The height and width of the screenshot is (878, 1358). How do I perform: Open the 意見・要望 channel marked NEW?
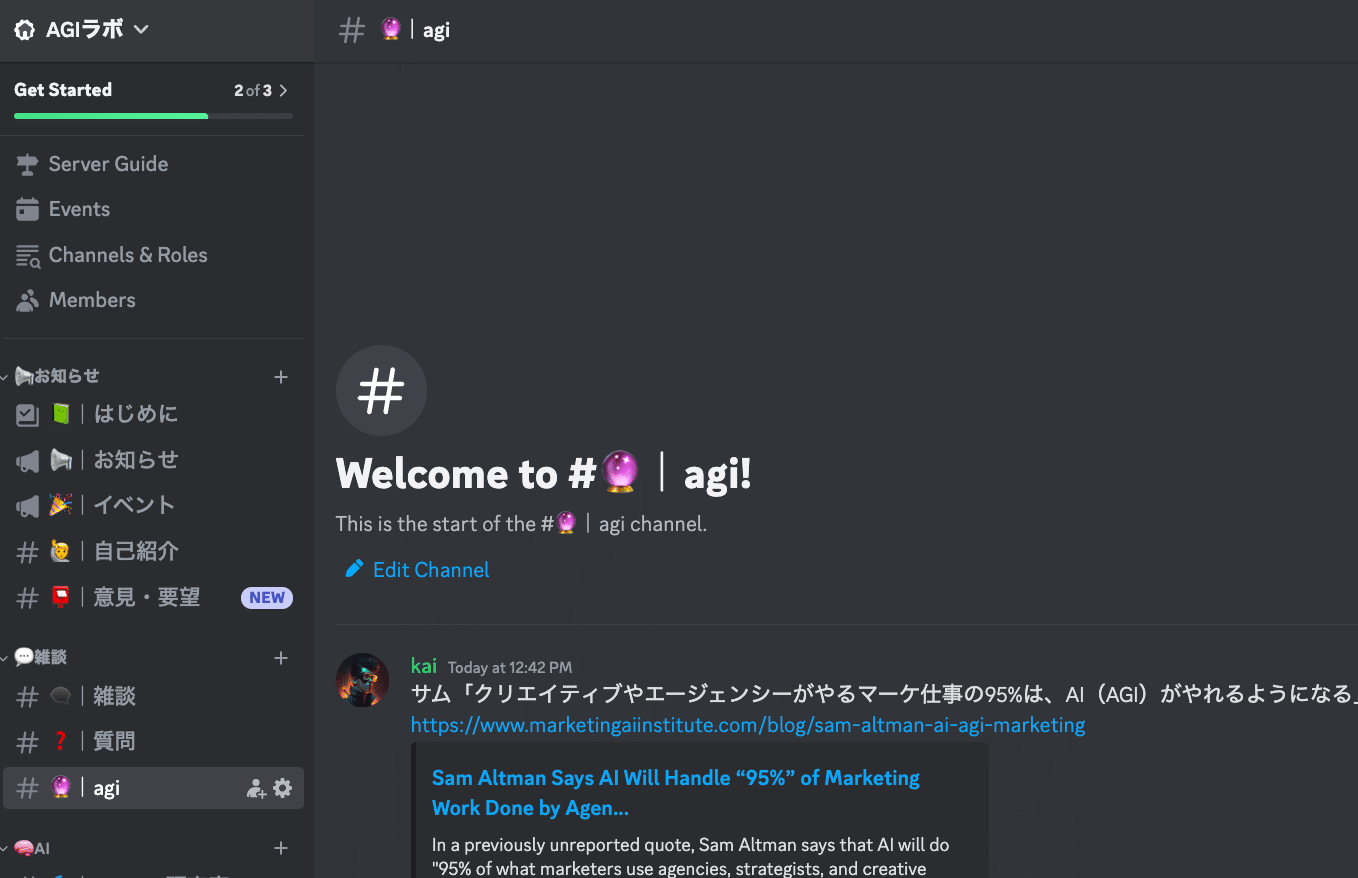146,598
